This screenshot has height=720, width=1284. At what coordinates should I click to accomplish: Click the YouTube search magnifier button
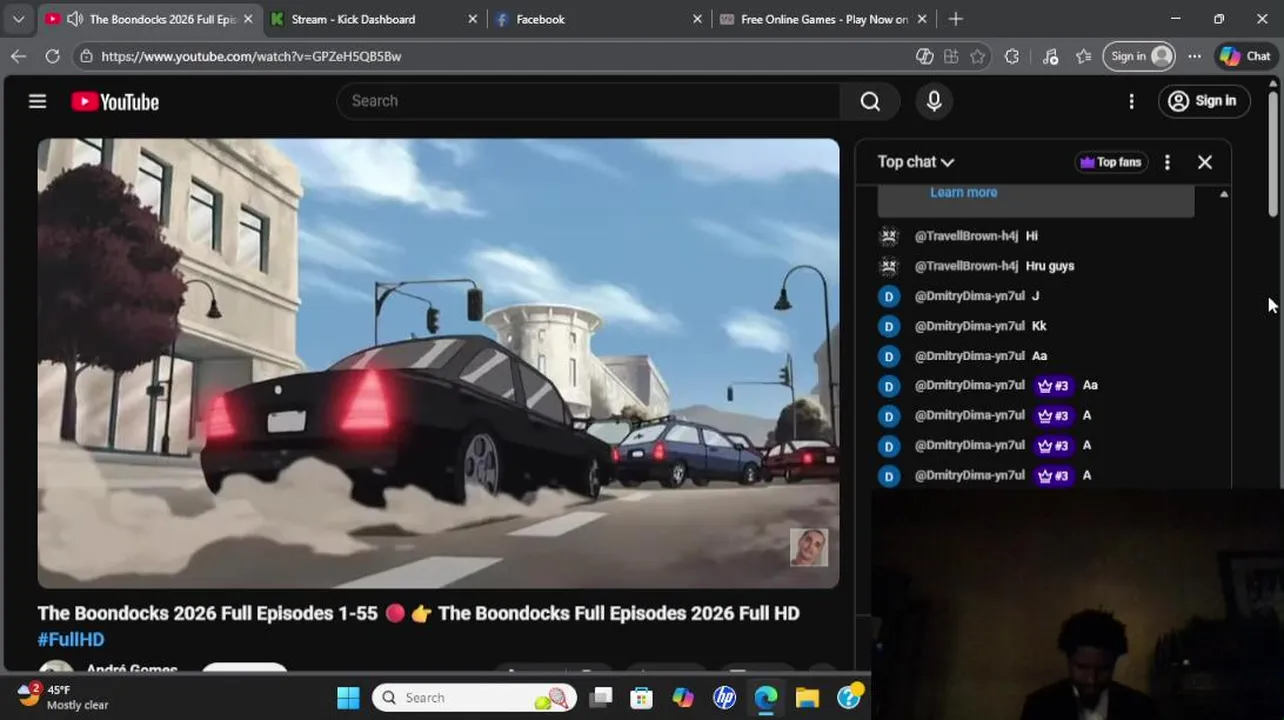(870, 101)
